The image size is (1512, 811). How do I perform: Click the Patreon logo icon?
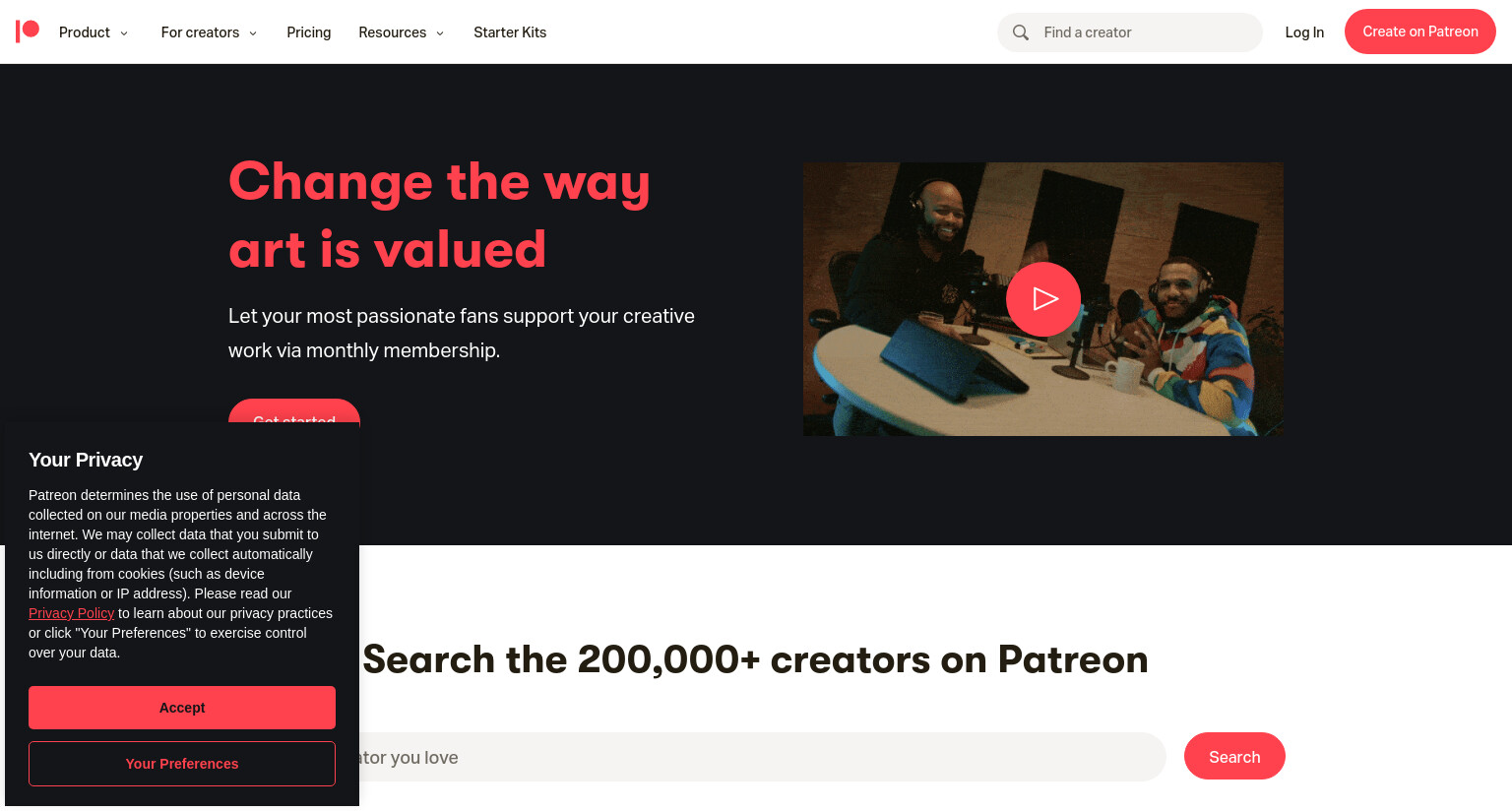28,31
